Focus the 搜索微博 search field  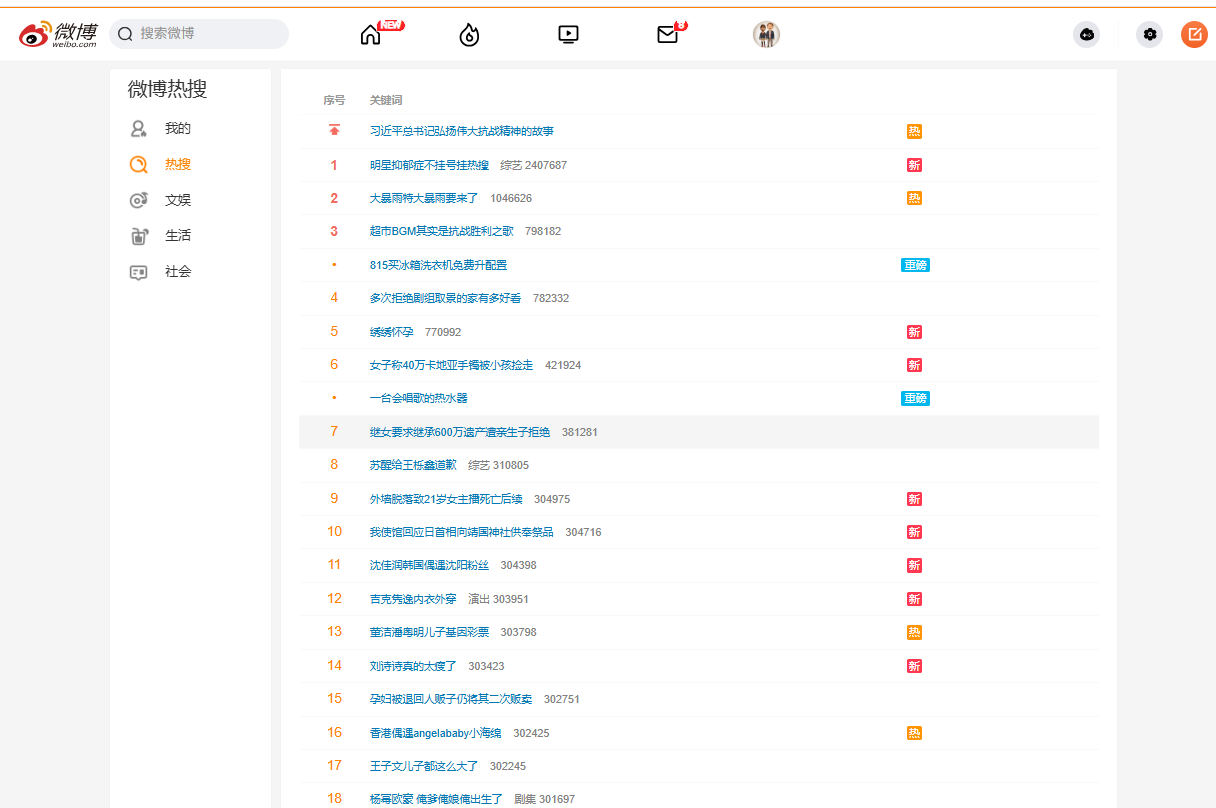click(x=199, y=34)
